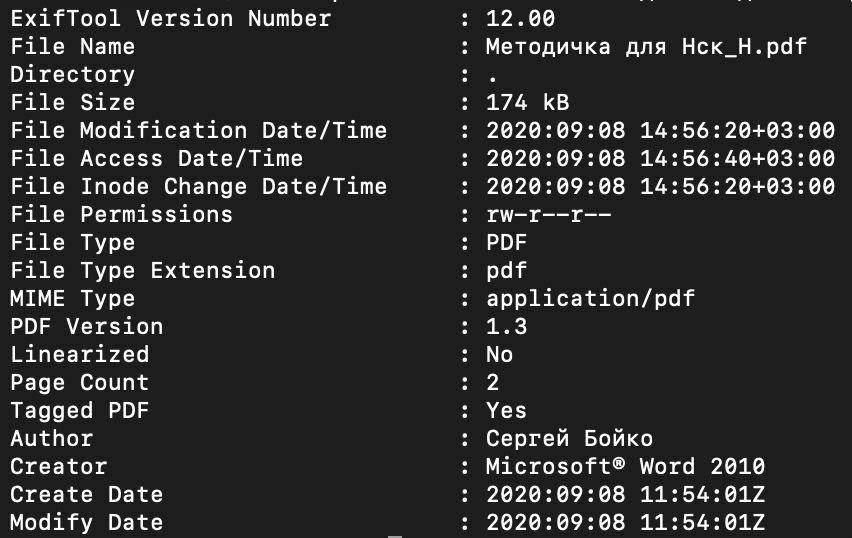
Task: Click the Modify Date timestamp value
Action: click(x=625, y=523)
